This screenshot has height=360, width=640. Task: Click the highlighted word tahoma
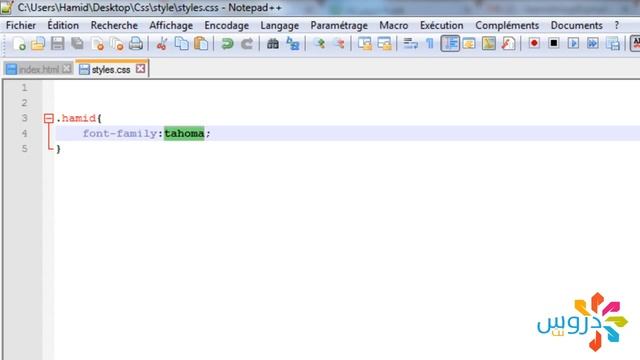[184, 133]
